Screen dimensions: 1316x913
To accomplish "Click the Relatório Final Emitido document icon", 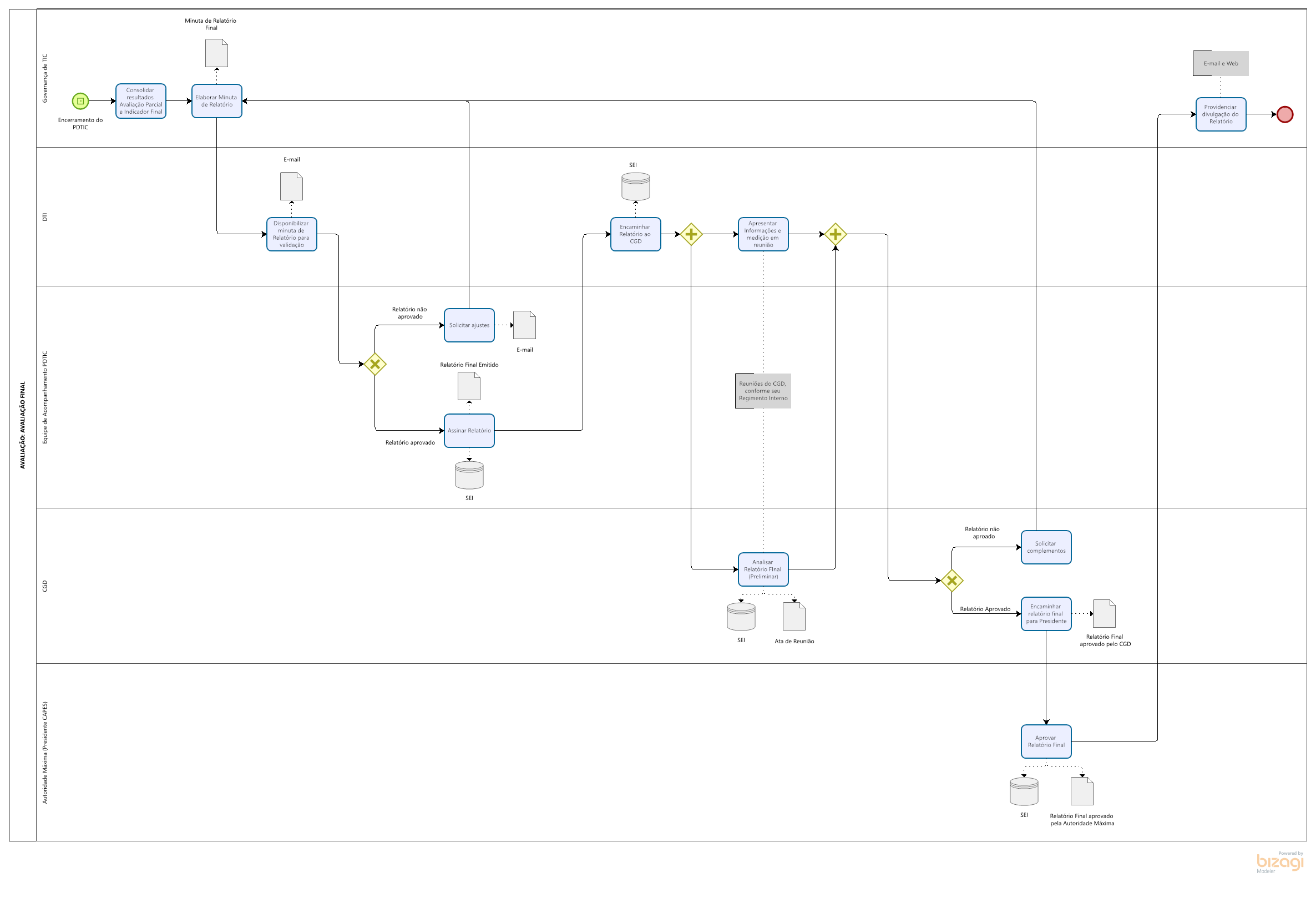I will [x=469, y=386].
